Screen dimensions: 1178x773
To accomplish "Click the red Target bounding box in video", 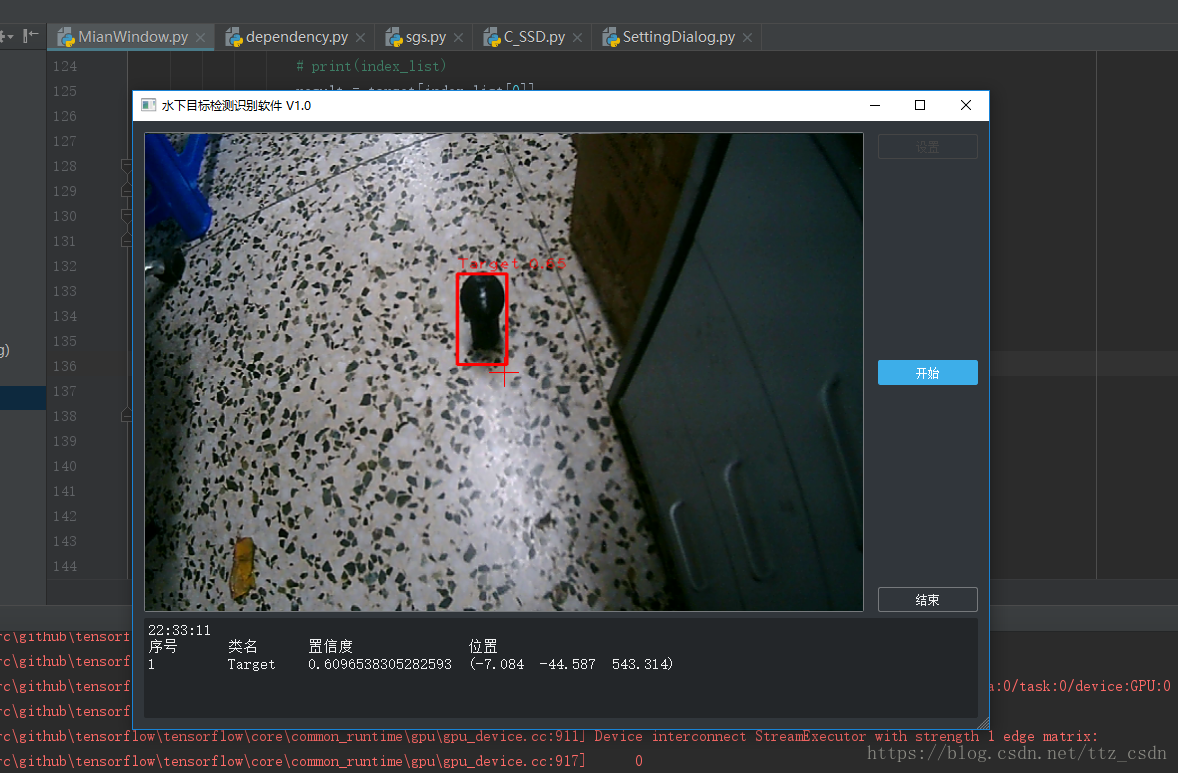I will 482,319.
